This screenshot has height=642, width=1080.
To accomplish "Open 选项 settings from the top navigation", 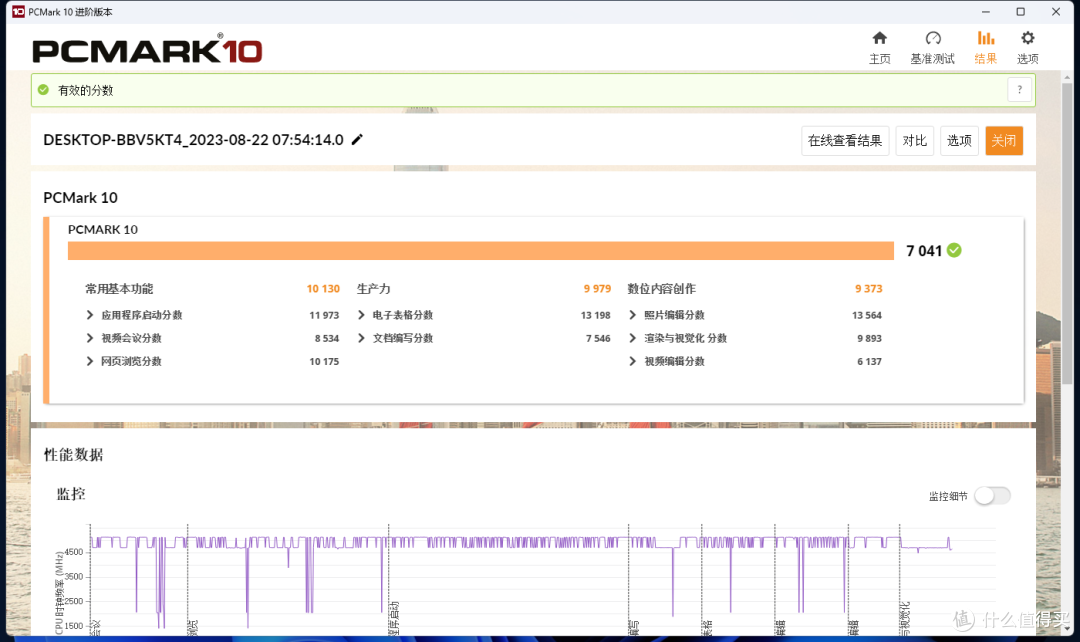I will (1028, 48).
